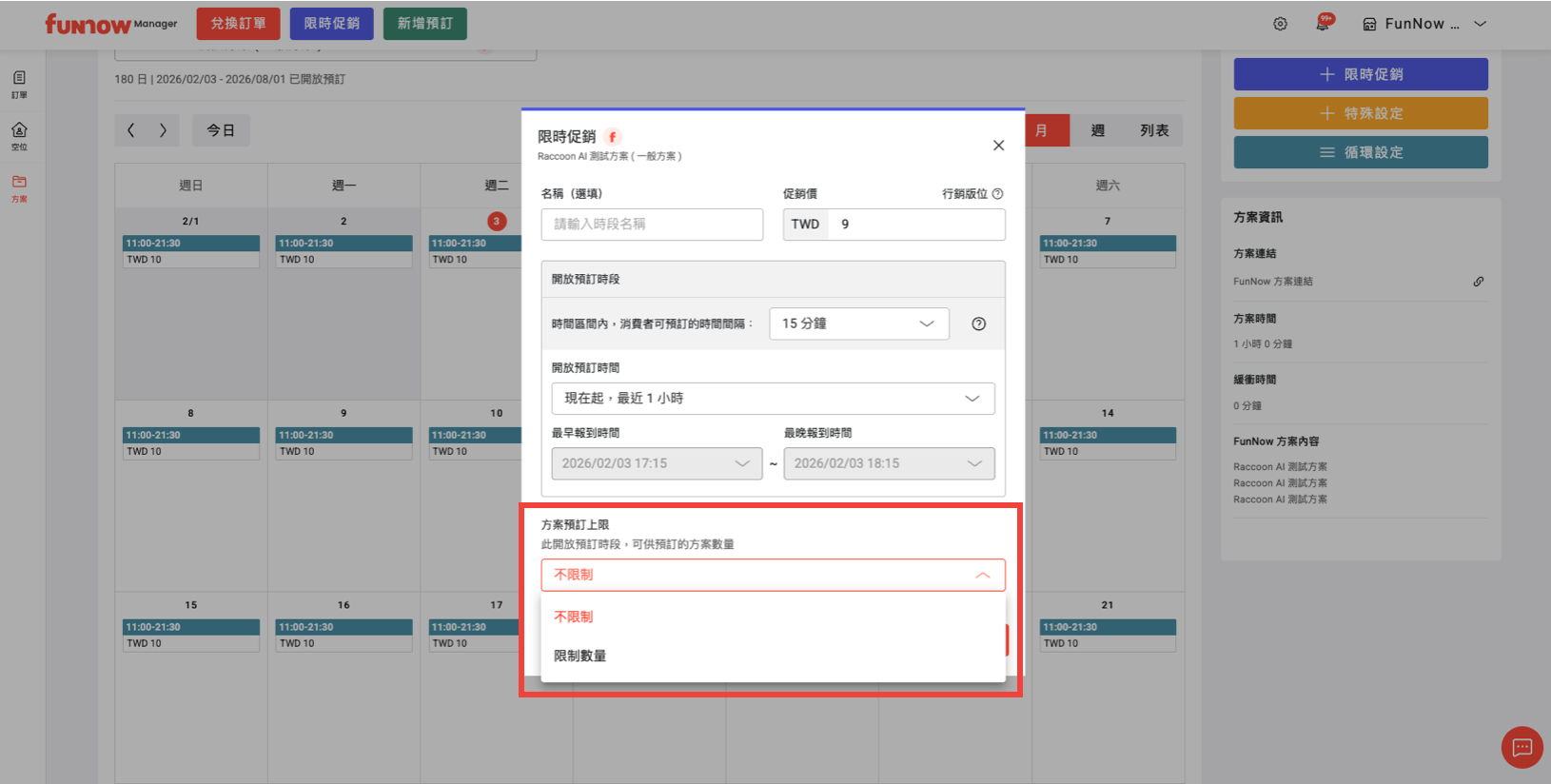Open the settings gear icon
Viewport: 1551px width, 784px height.
click(1280, 24)
